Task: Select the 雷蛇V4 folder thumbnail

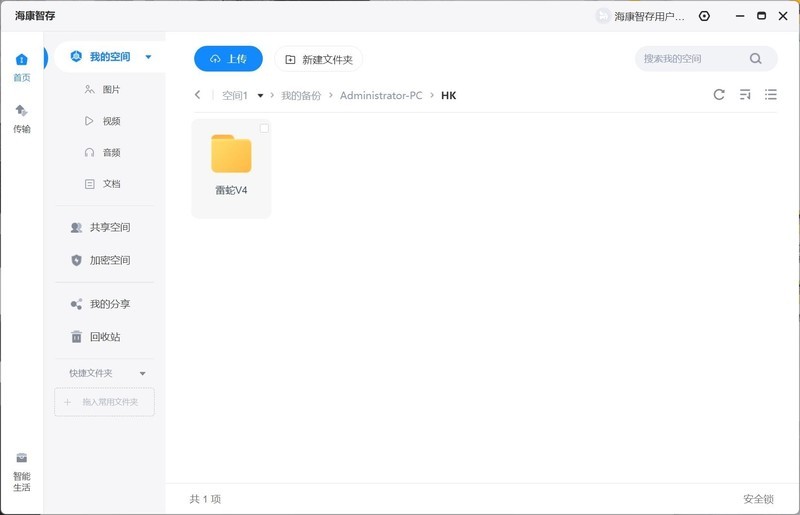Action: pyautogui.click(x=231, y=154)
